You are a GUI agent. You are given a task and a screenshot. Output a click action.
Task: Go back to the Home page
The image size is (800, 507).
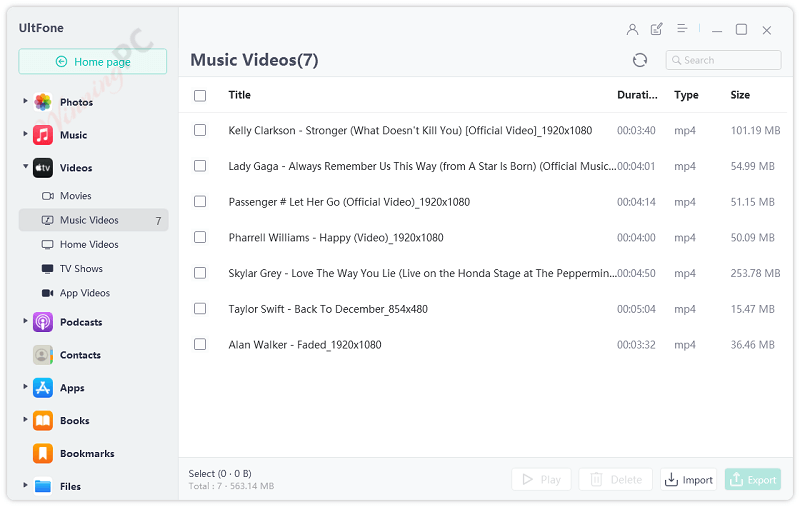93,62
